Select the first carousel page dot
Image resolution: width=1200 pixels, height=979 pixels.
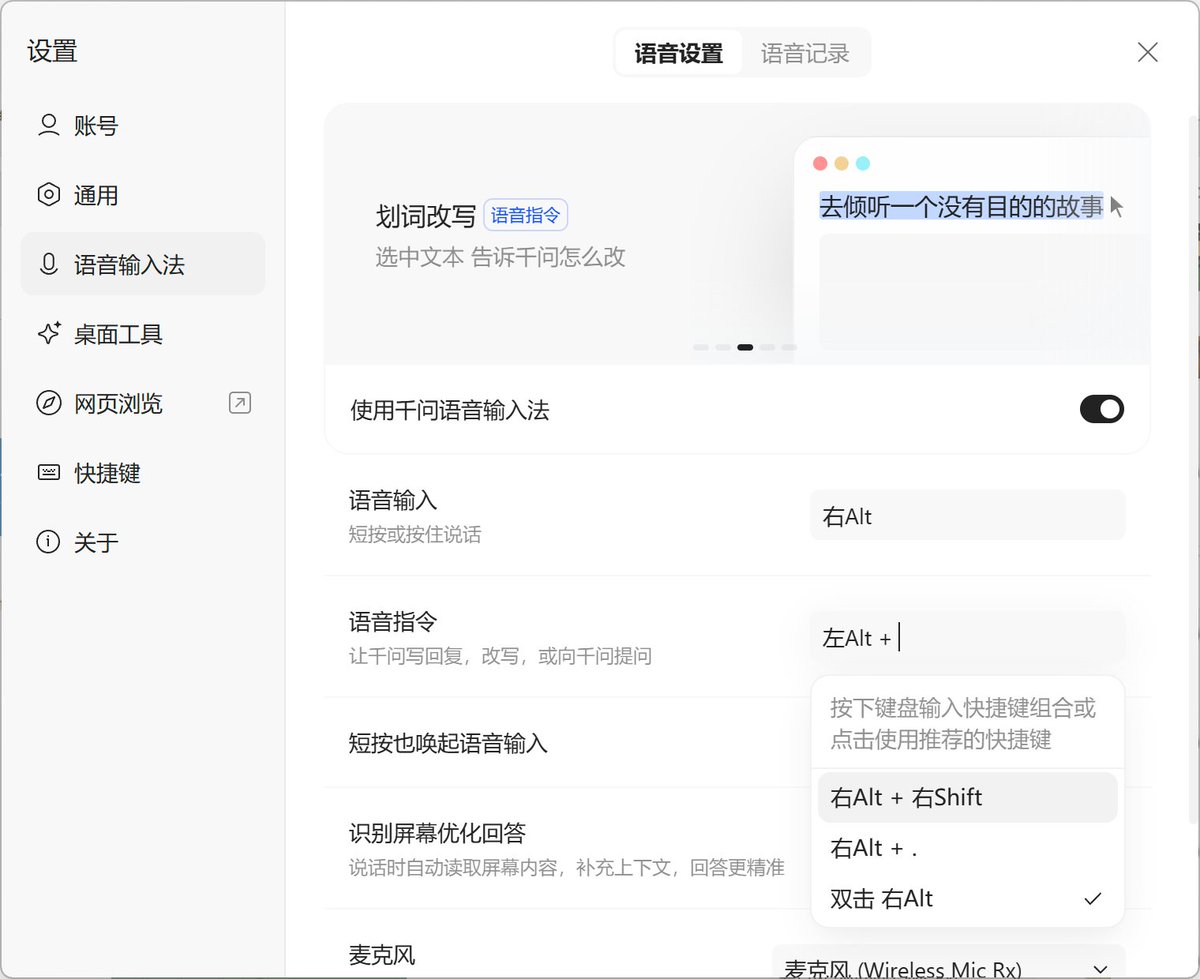[x=701, y=347]
